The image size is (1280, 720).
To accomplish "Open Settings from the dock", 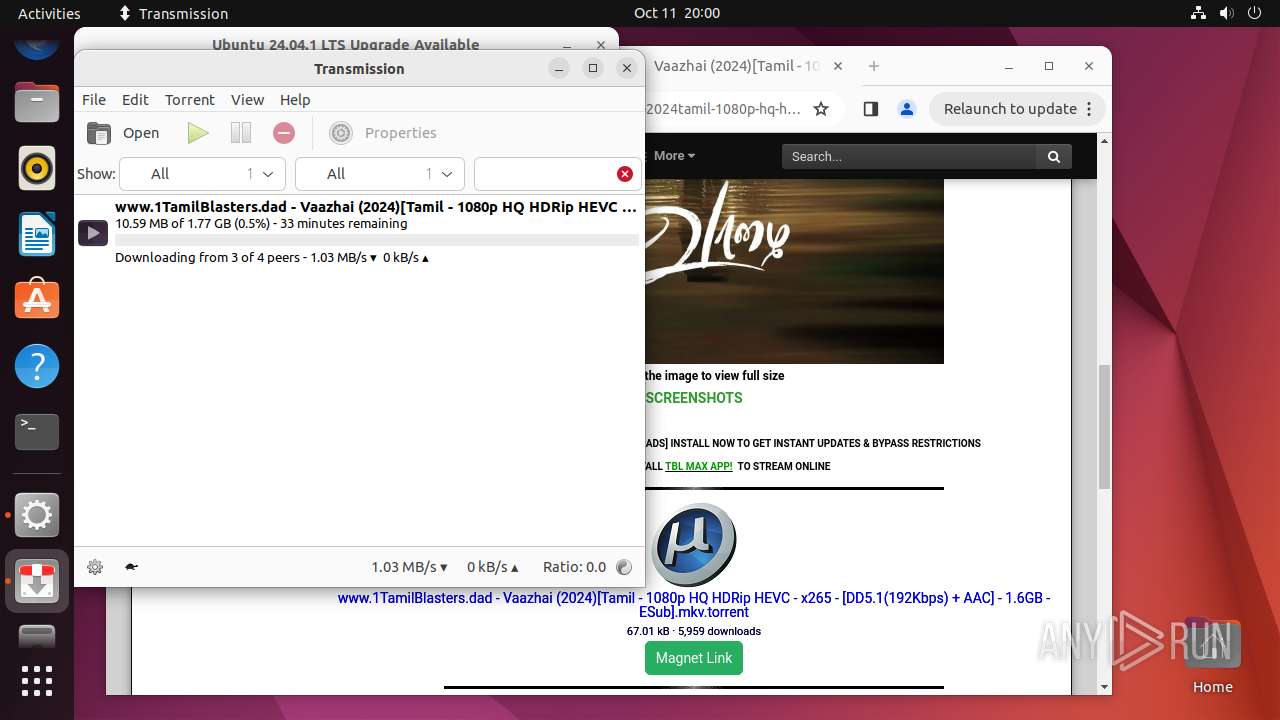I will (x=37, y=516).
